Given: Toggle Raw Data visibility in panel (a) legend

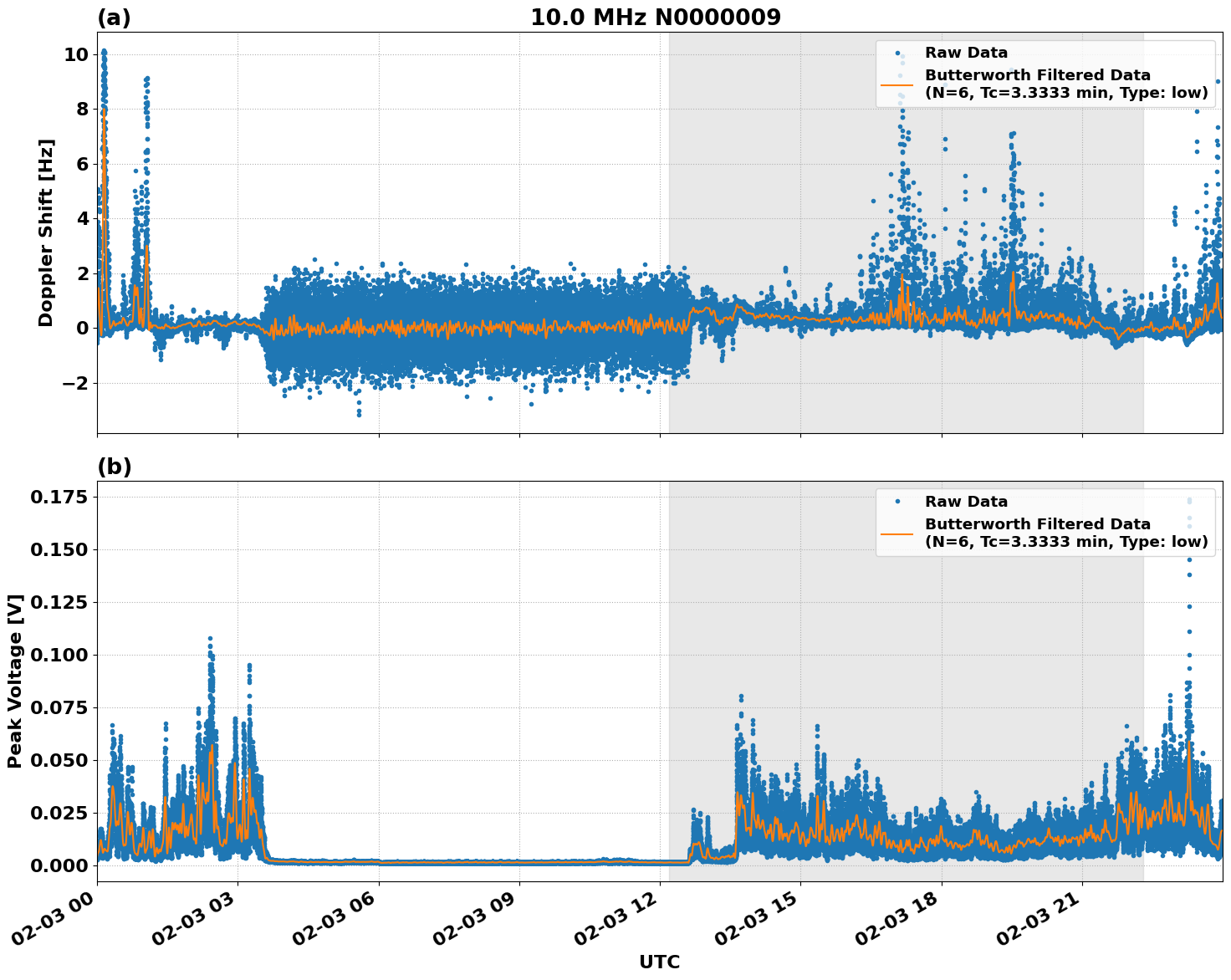Looking at the screenshot, I should click(963, 51).
